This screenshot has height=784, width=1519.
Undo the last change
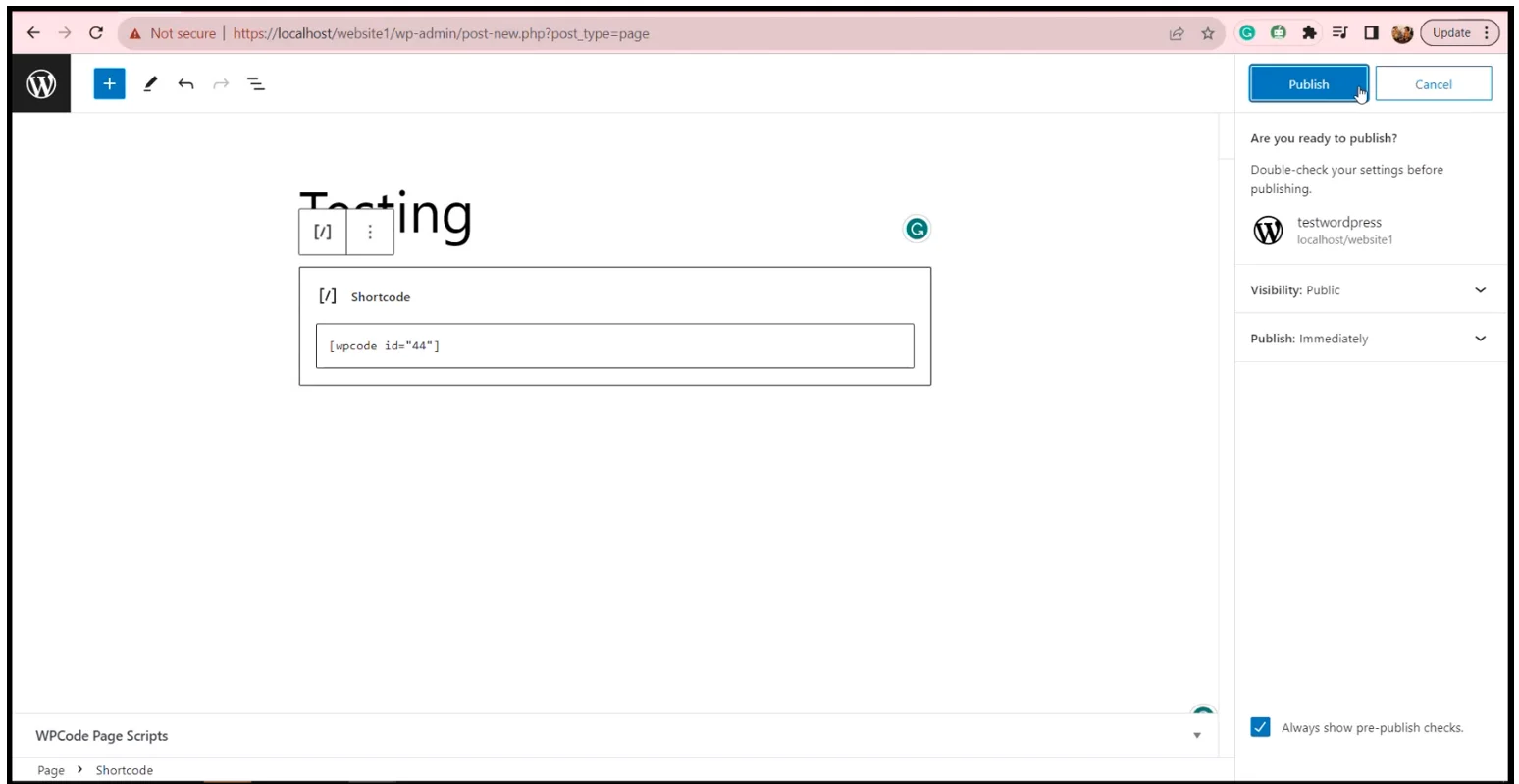[185, 84]
